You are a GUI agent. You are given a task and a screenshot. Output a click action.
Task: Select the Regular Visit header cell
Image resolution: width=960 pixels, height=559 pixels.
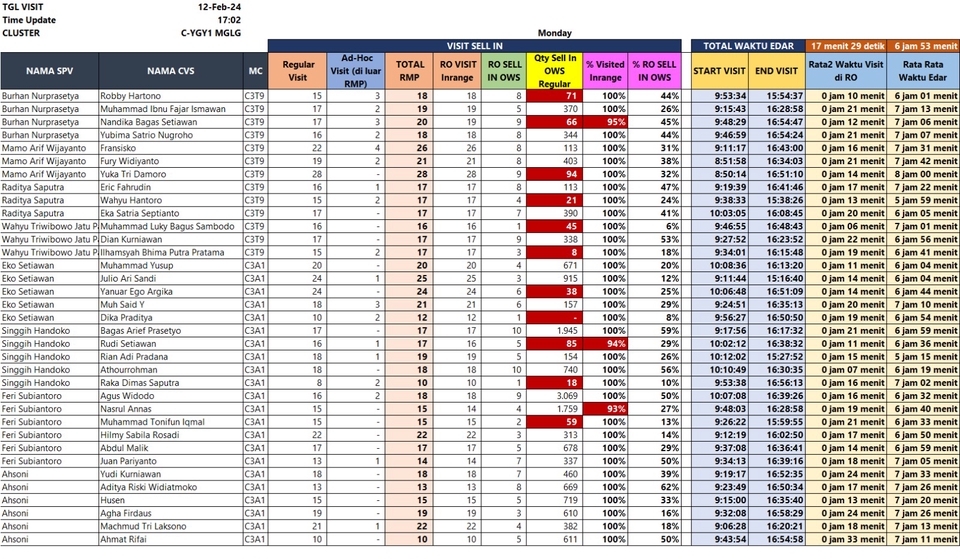(298, 71)
